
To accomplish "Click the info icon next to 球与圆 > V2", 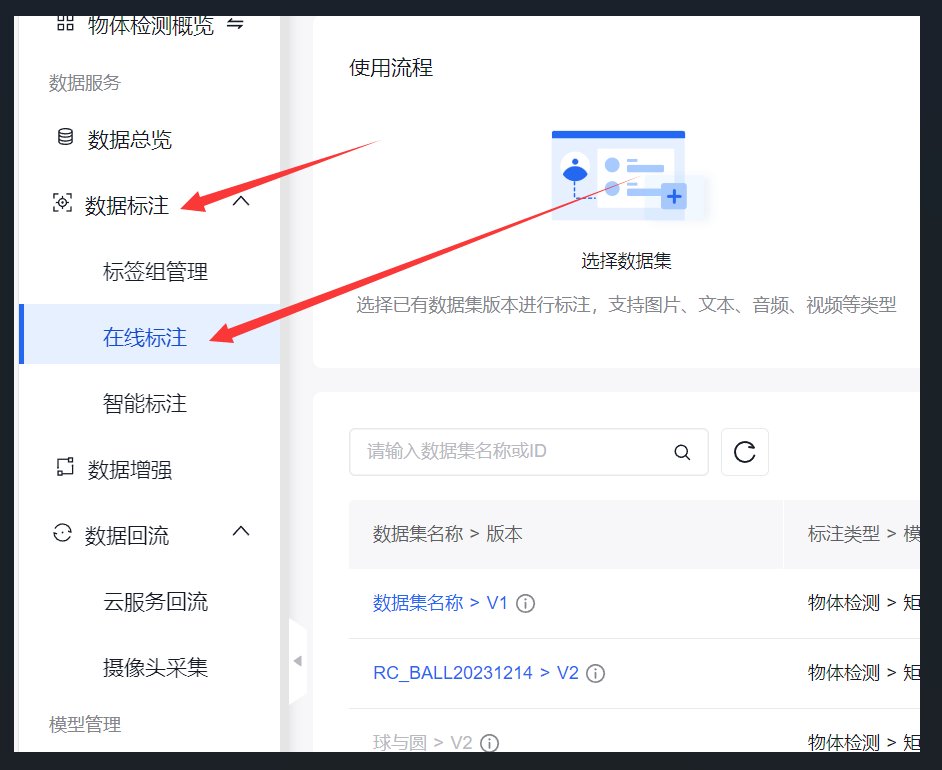I will [490, 744].
